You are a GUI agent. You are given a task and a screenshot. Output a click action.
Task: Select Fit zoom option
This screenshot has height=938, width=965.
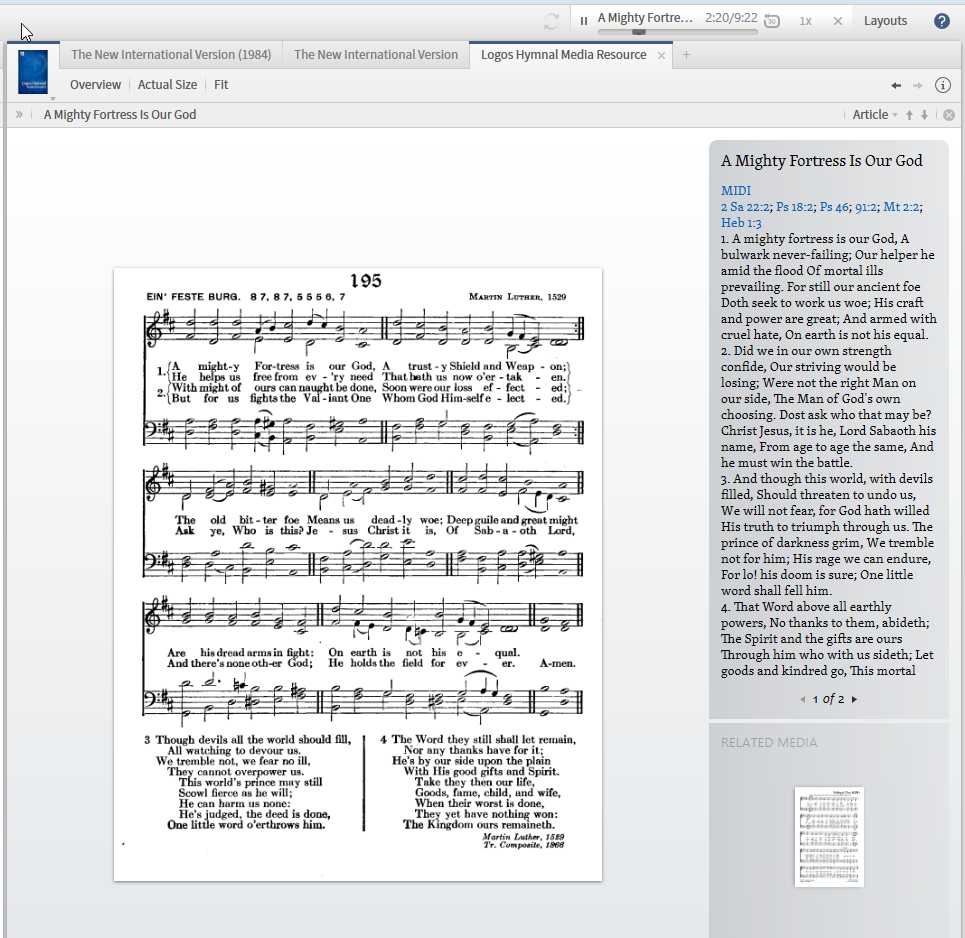tap(221, 84)
